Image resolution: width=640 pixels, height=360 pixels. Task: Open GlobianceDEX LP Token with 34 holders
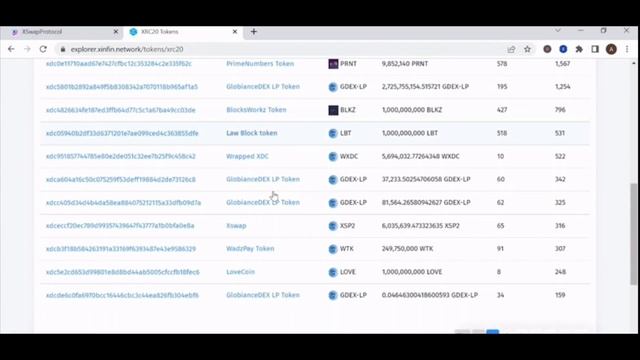tap(263, 295)
